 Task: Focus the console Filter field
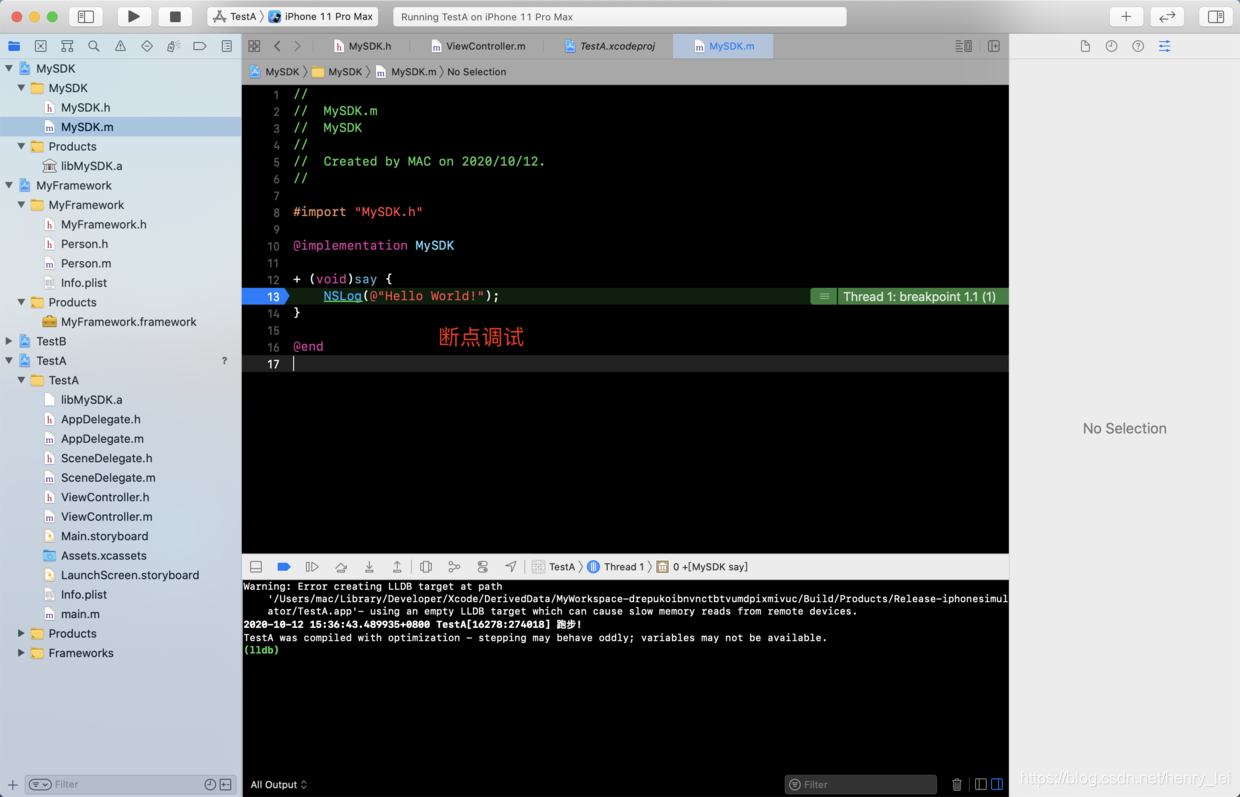861,784
